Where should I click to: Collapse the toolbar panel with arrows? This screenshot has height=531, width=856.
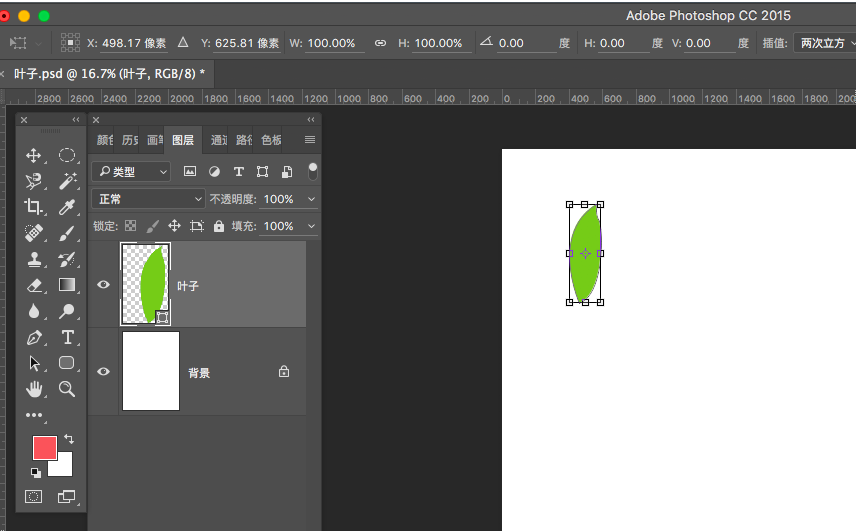pyautogui.click(x=75, y=120)
